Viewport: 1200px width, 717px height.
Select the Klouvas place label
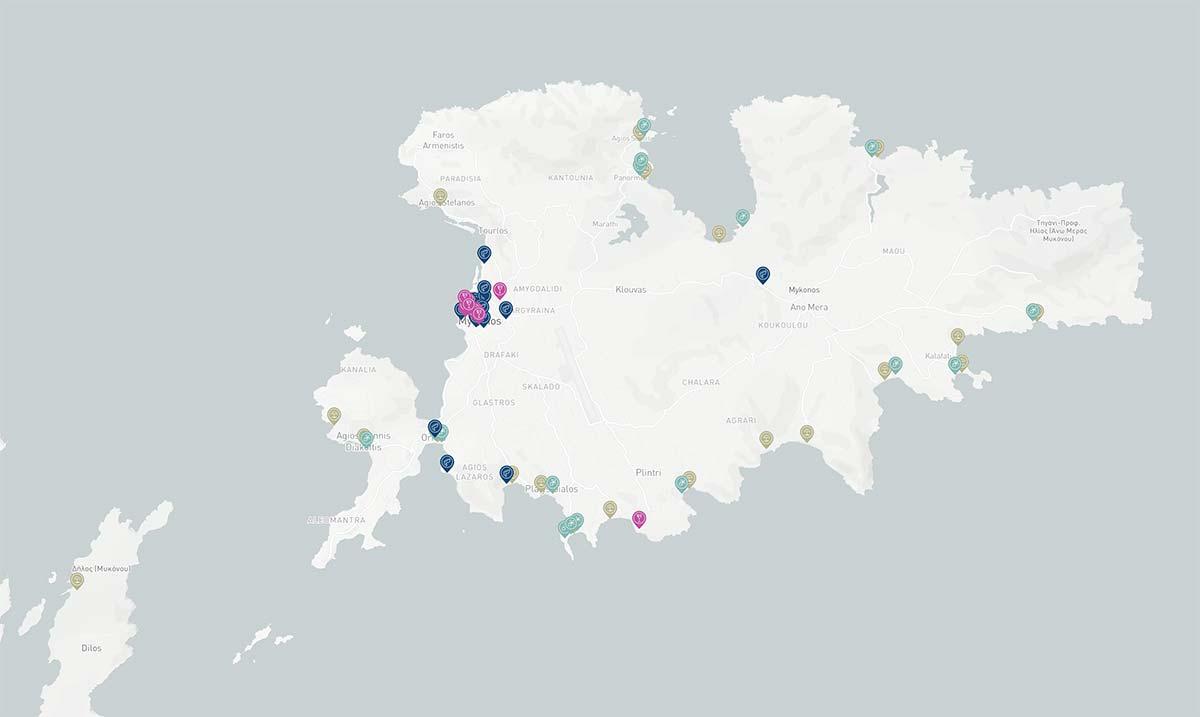coord(630,290)
